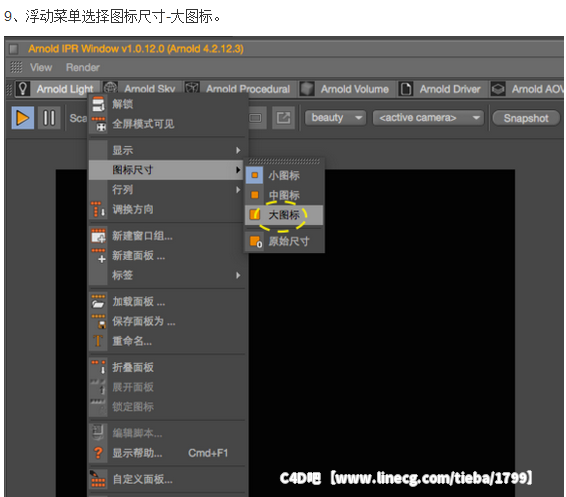This screenshot has width=566, height=497.
Task: Click the window grip menu icon beside View
Action: click(x=16, y=67)
